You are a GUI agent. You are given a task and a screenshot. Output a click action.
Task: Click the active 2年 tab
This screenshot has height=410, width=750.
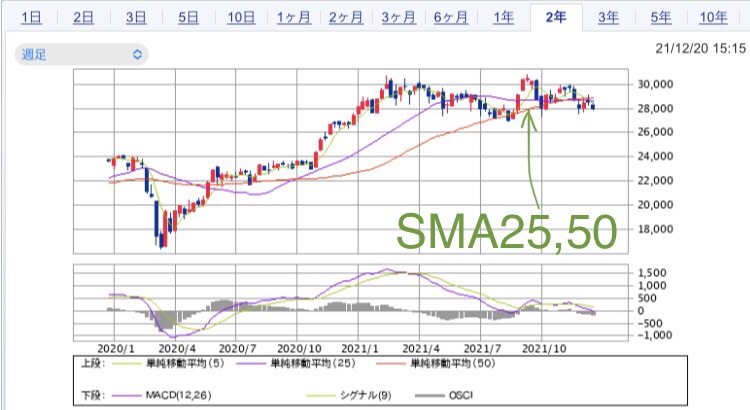(x=556, y=18)
